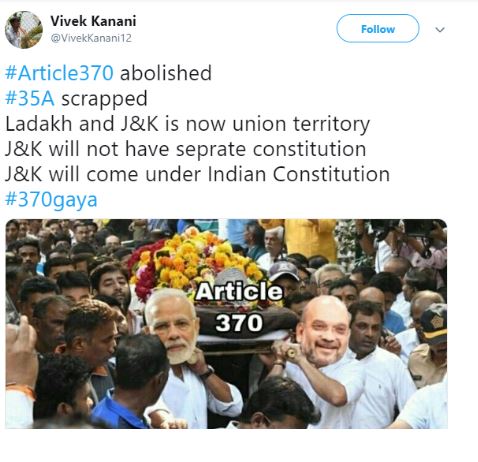Open the Vivek Kanani display name
Image resolution: width=478 pixels, height=462 pixels.
[93, 21]
